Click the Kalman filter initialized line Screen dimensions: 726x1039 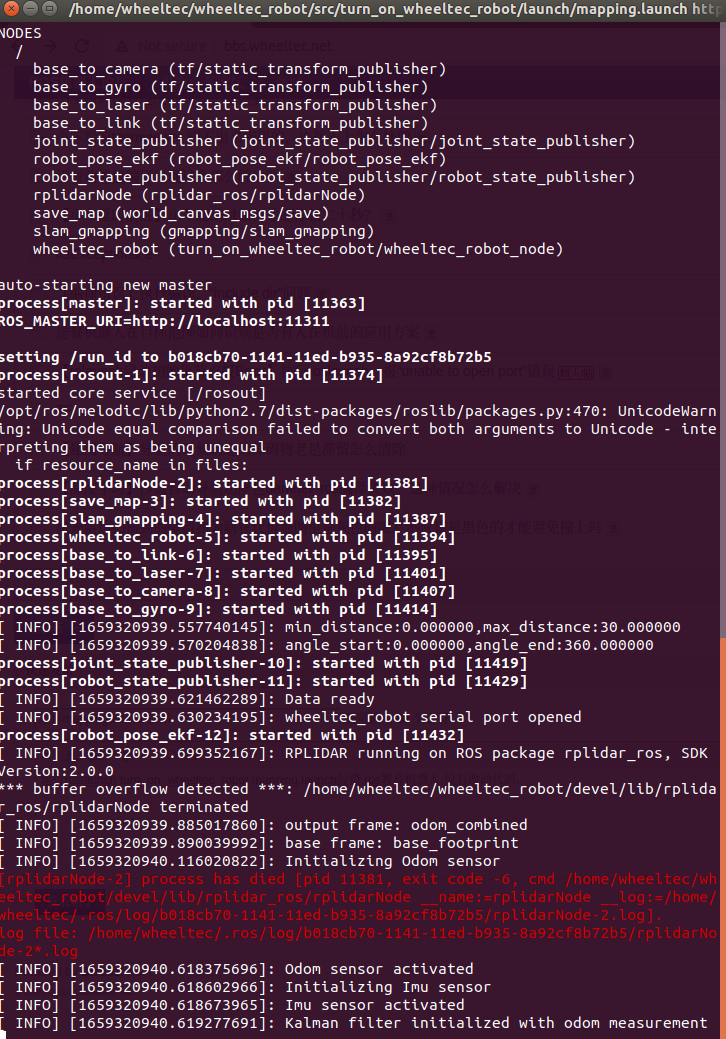point(353,1023)
